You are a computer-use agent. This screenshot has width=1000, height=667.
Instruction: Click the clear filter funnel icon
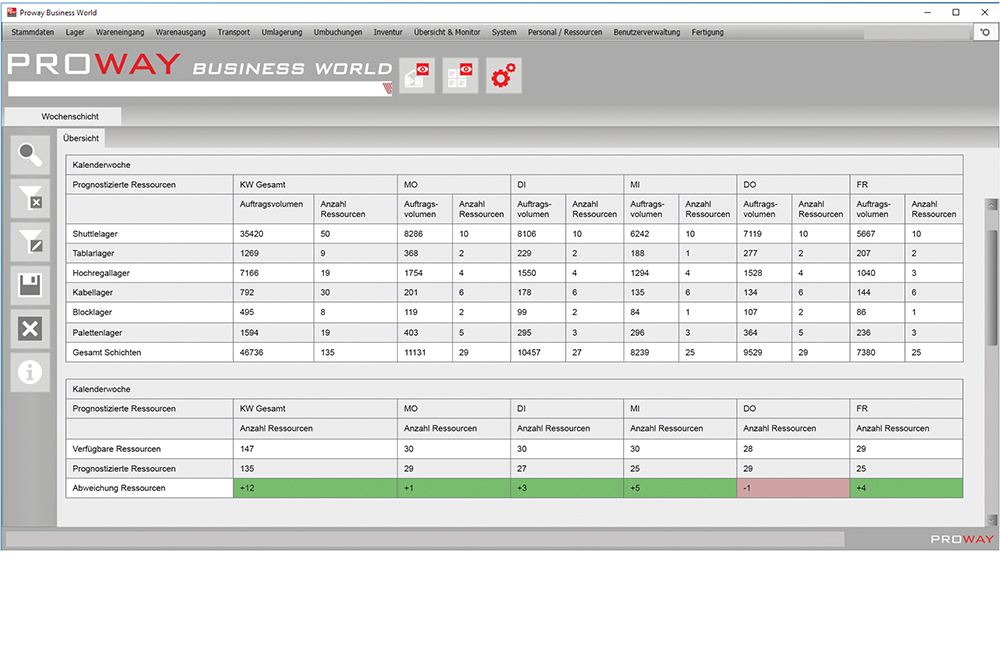[x=30, y=198]
